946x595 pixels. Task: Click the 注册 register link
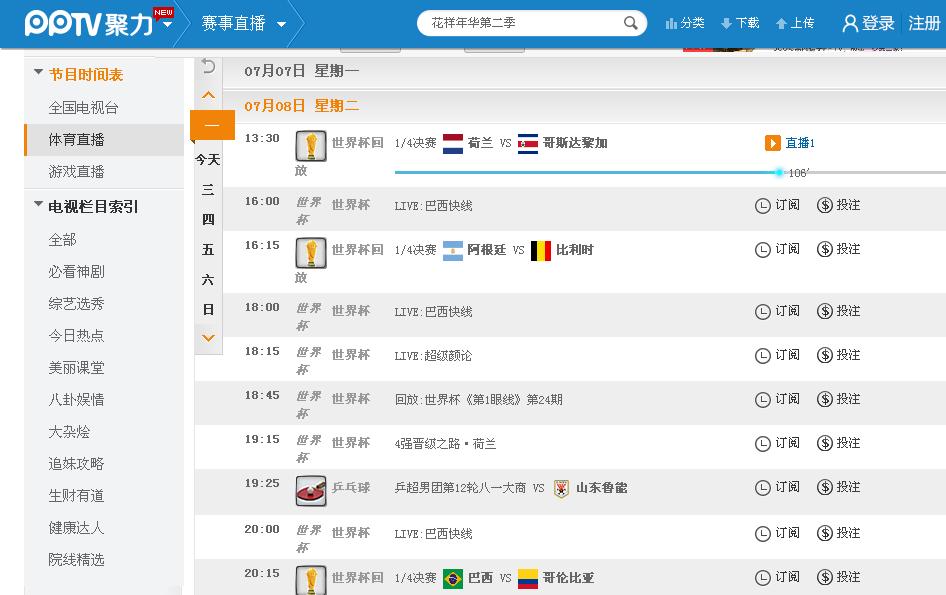pos(924,23)
